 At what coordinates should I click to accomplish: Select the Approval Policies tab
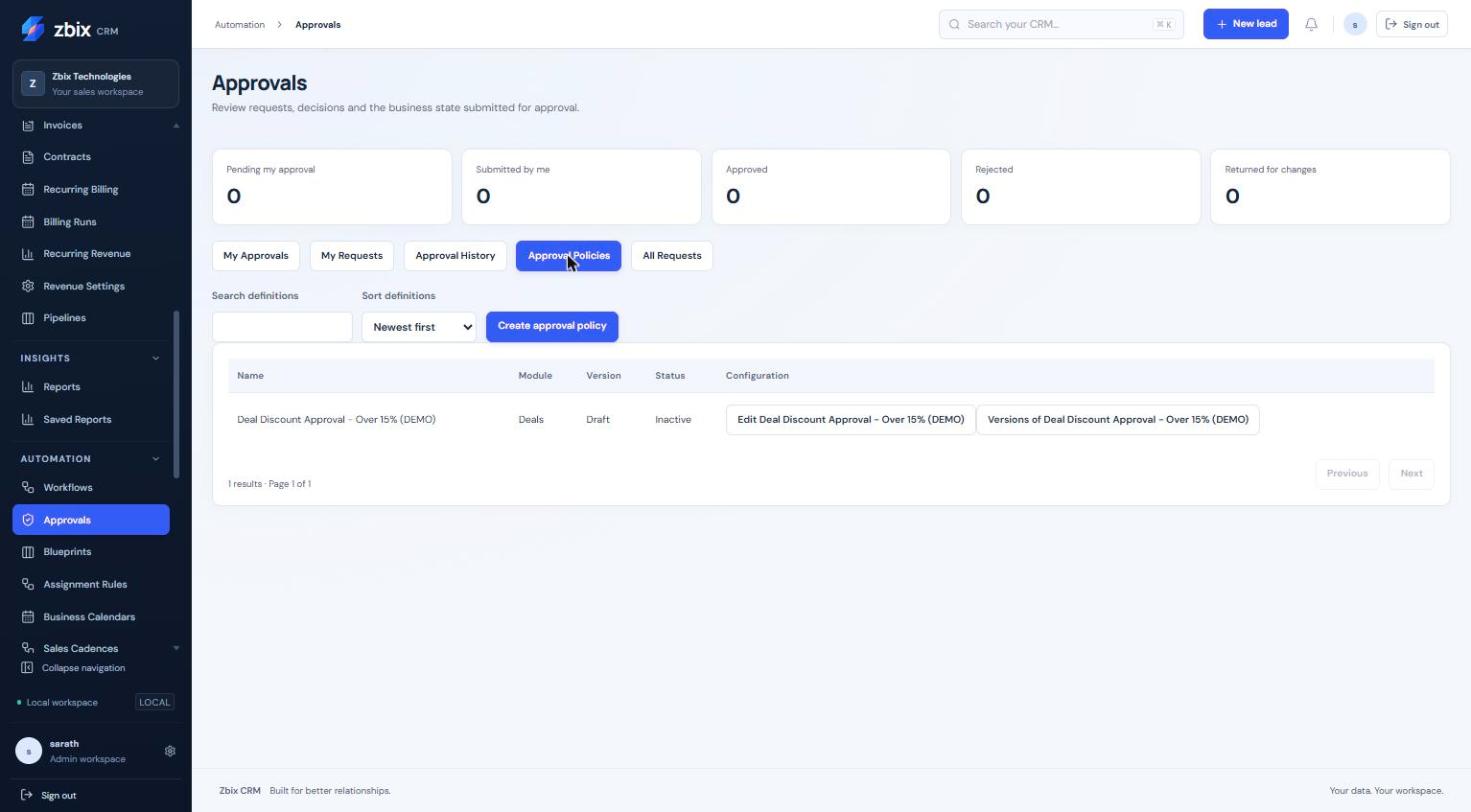[569, 256]
